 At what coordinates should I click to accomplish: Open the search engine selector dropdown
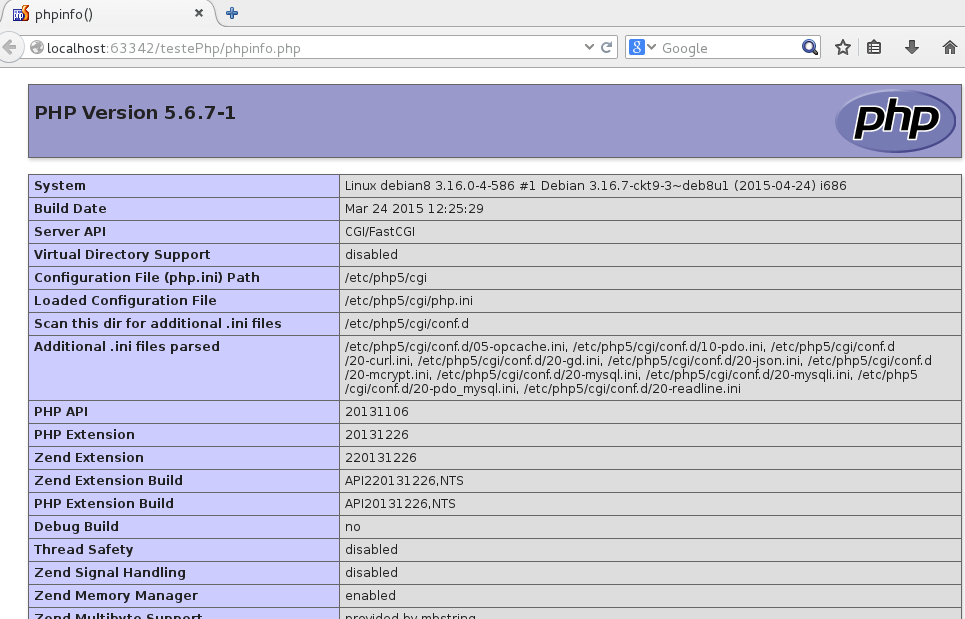(643, 47)
